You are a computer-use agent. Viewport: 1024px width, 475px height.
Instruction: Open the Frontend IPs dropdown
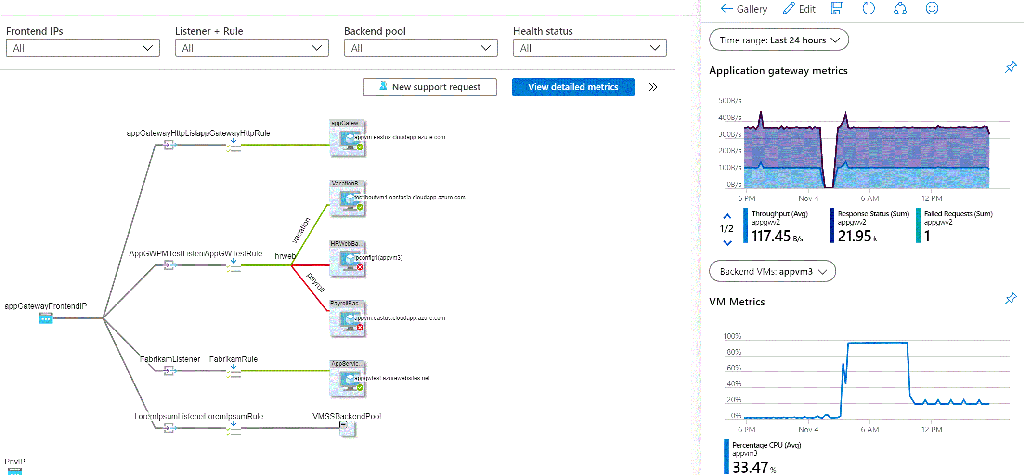click(82, 48)
